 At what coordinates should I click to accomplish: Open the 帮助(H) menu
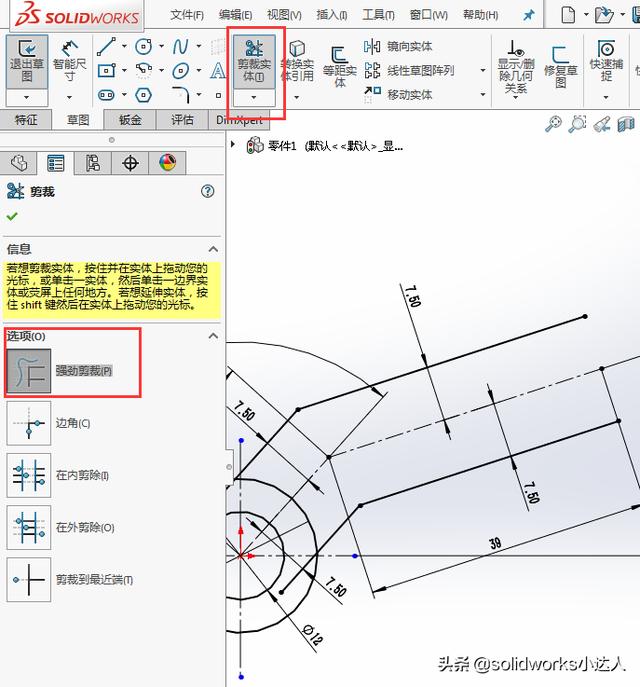481,15
